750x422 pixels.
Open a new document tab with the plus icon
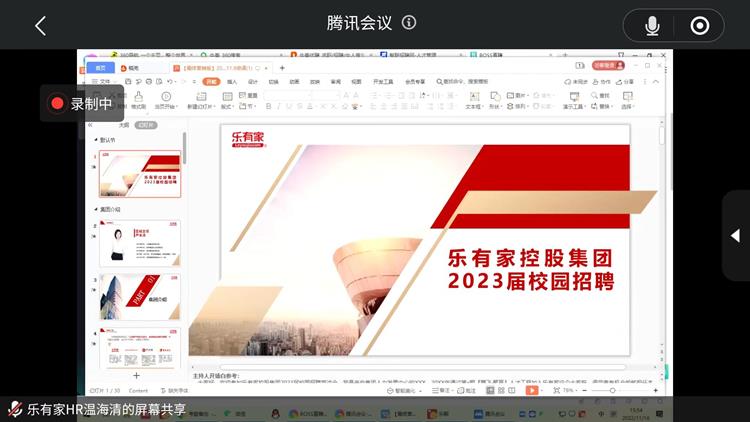[x=282, y=67]
